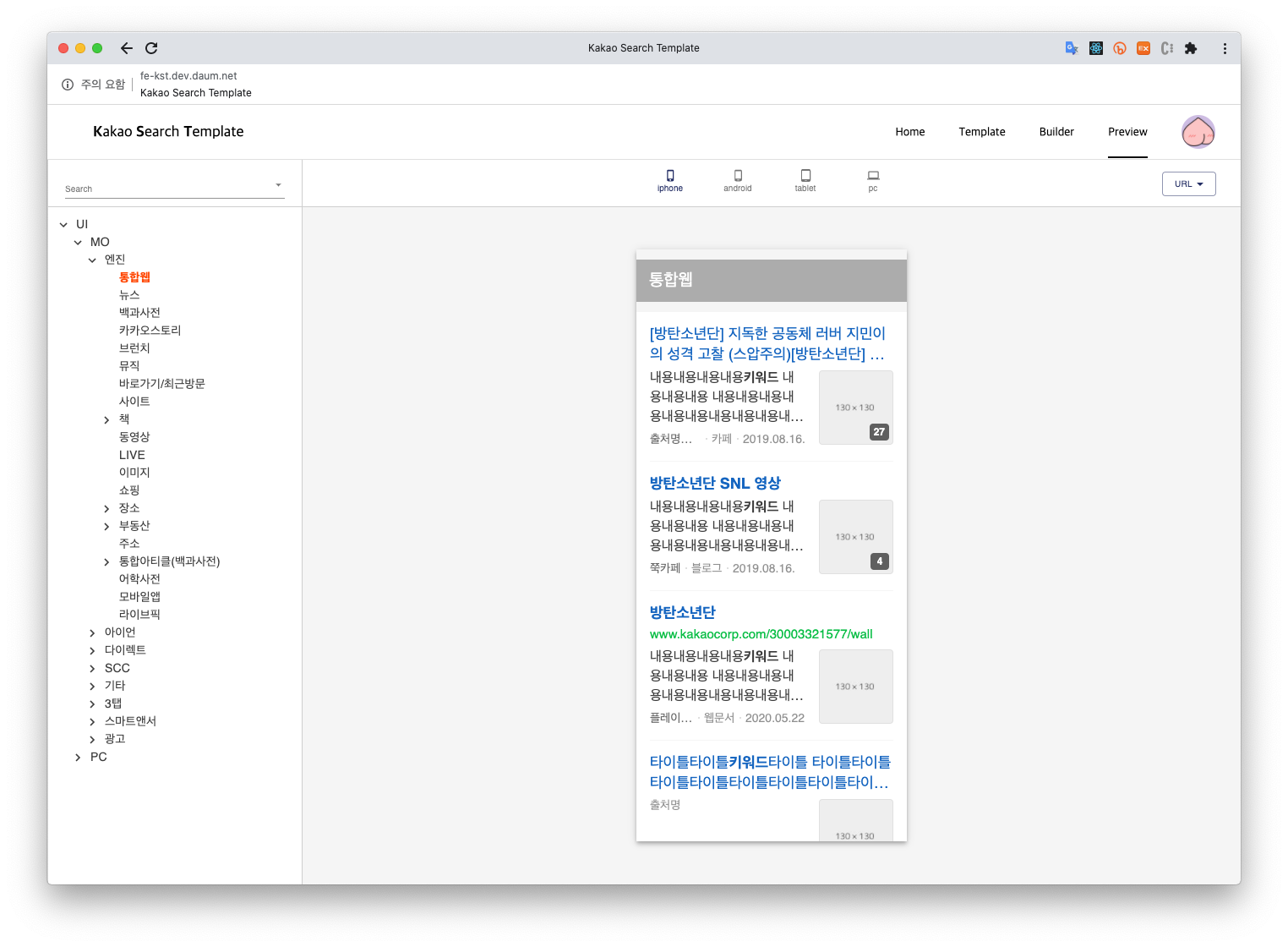
Task: Open the 타이틀타이틀키워드타이틀 result title
Action: tap(770, 772)
